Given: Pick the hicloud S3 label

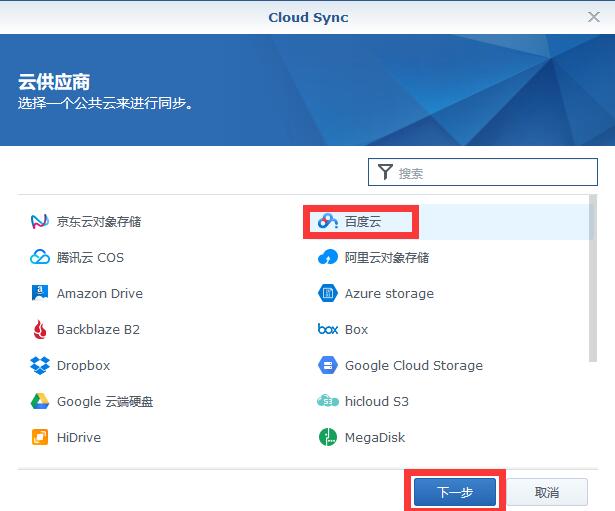Looking at the screenshot, I should pyautogui.click(x=377, y=402).
